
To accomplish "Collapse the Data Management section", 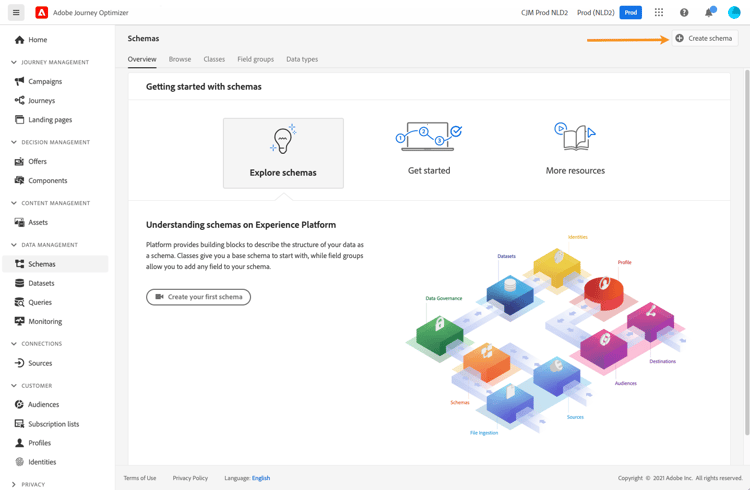I will tap(13, 245).
